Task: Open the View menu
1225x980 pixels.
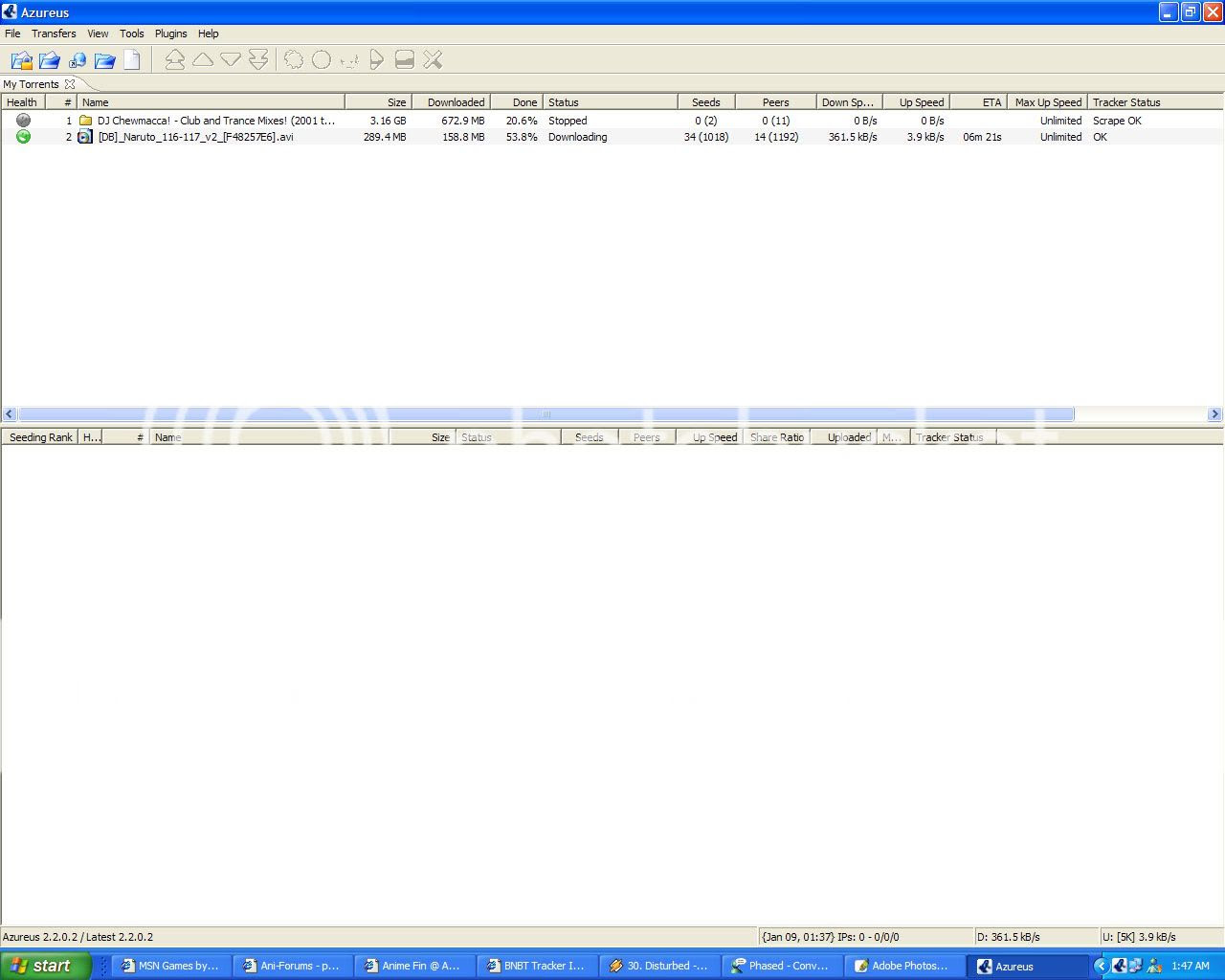Action: pyautogui.click(x=98, y=33)
